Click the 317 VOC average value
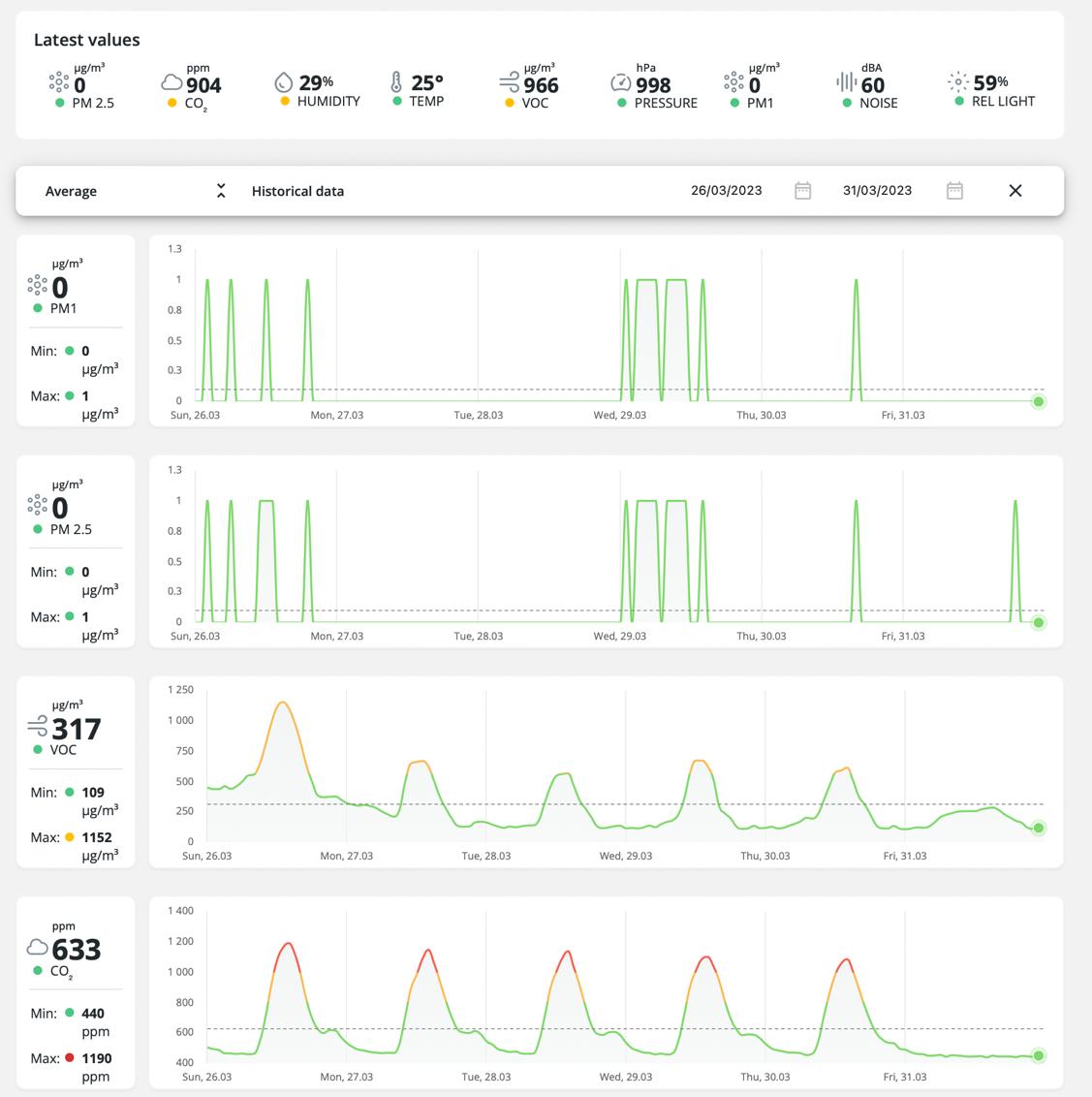 (x=77, y=729)
